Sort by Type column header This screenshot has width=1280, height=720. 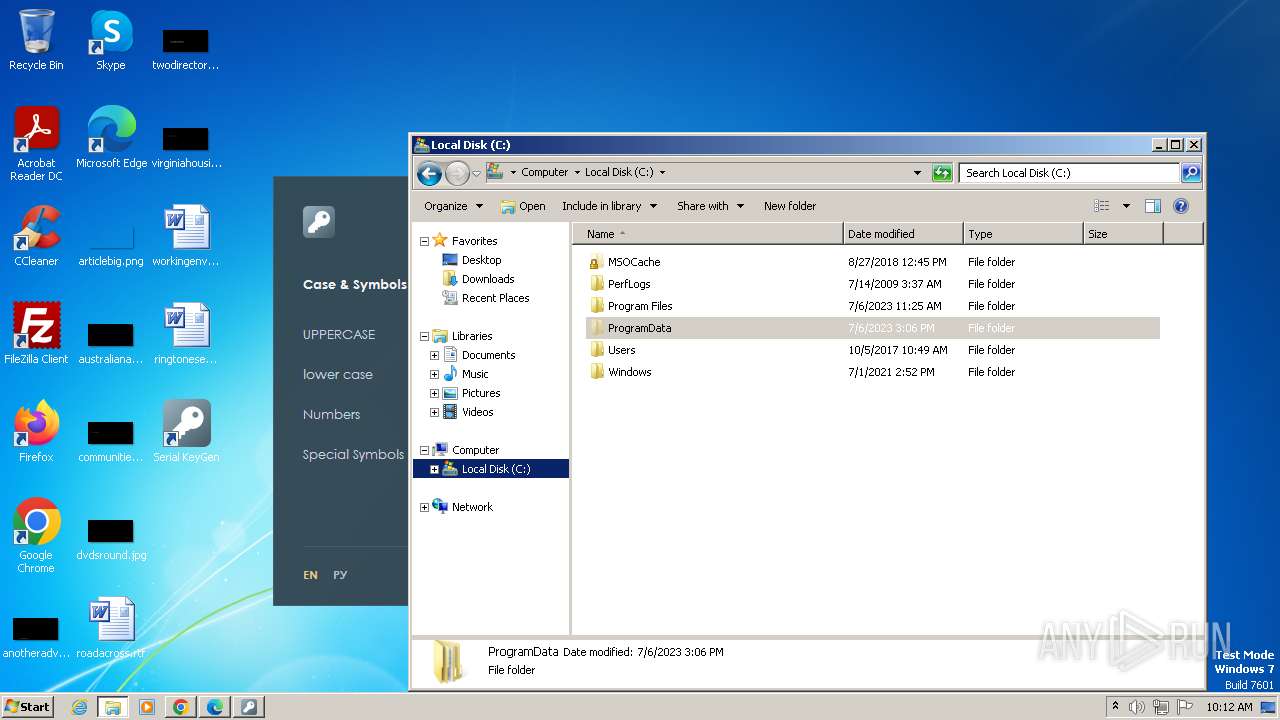(x=1023, y=234)
